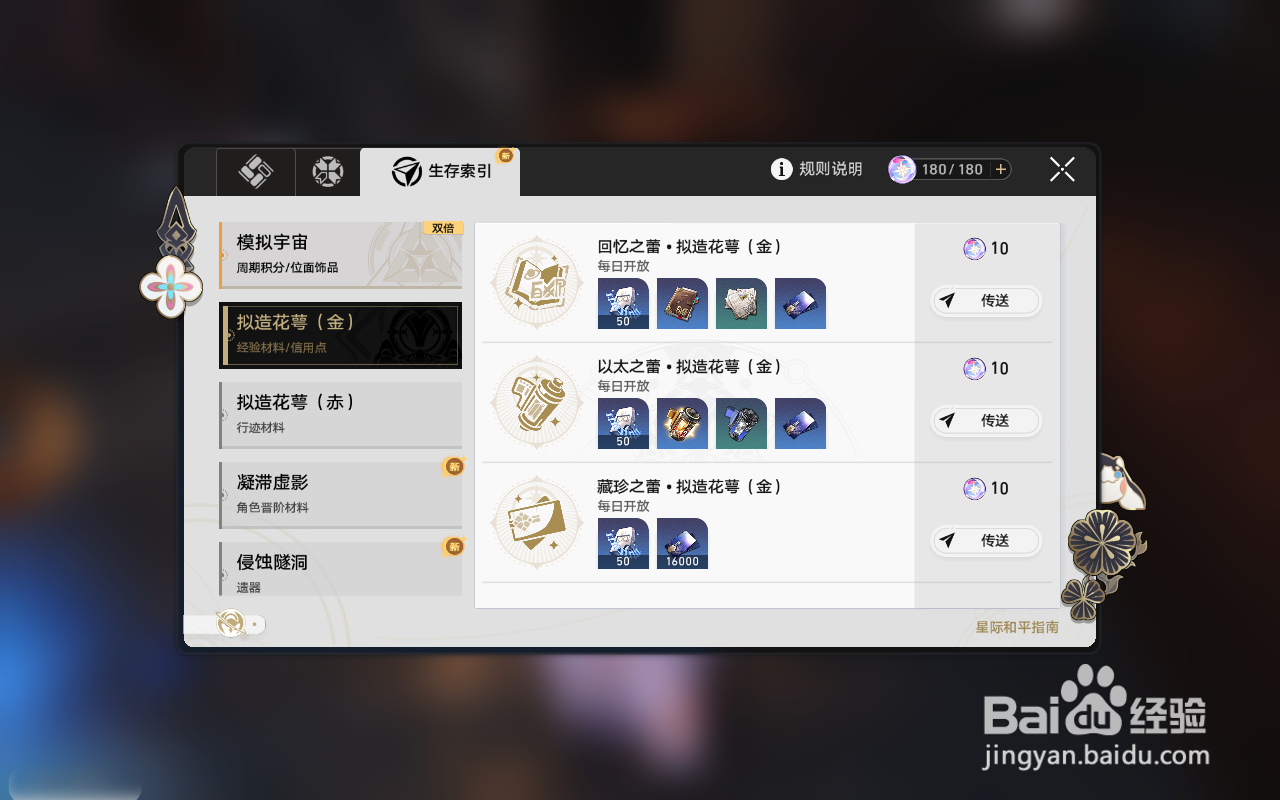The width and height of the screenshot is (1280, 800).
Task: Teleport to 回忆之蕾 calyx
Action: coord(986,300)
